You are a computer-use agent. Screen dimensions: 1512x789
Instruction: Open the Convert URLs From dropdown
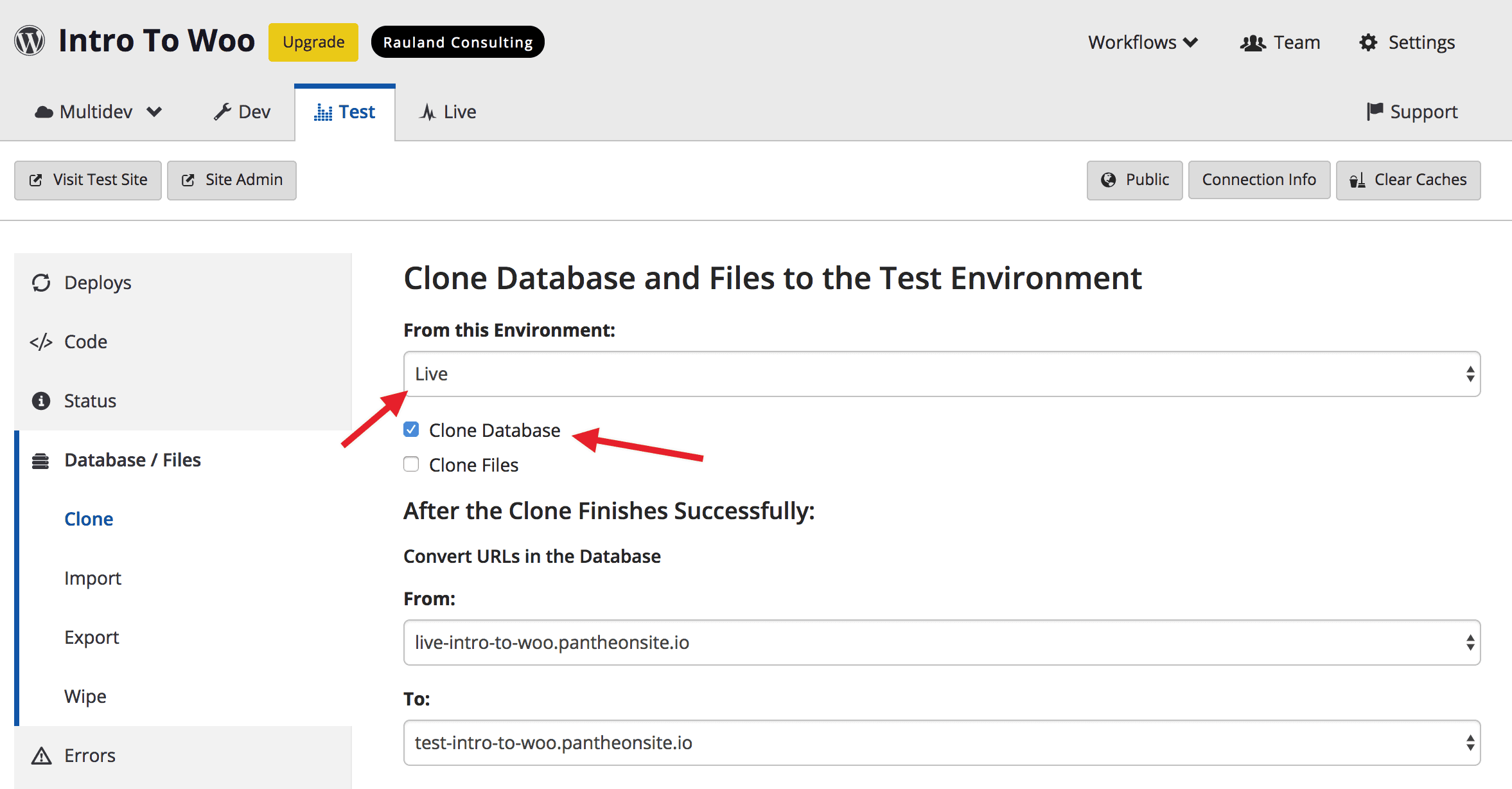pyautogui.click(x=942, y=643)
